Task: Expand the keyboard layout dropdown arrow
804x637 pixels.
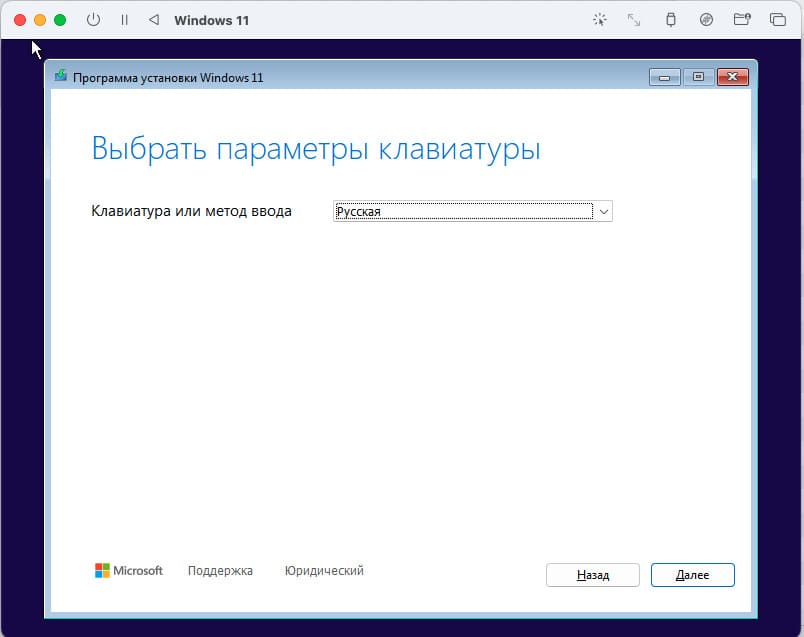Action: pos(603,211)
